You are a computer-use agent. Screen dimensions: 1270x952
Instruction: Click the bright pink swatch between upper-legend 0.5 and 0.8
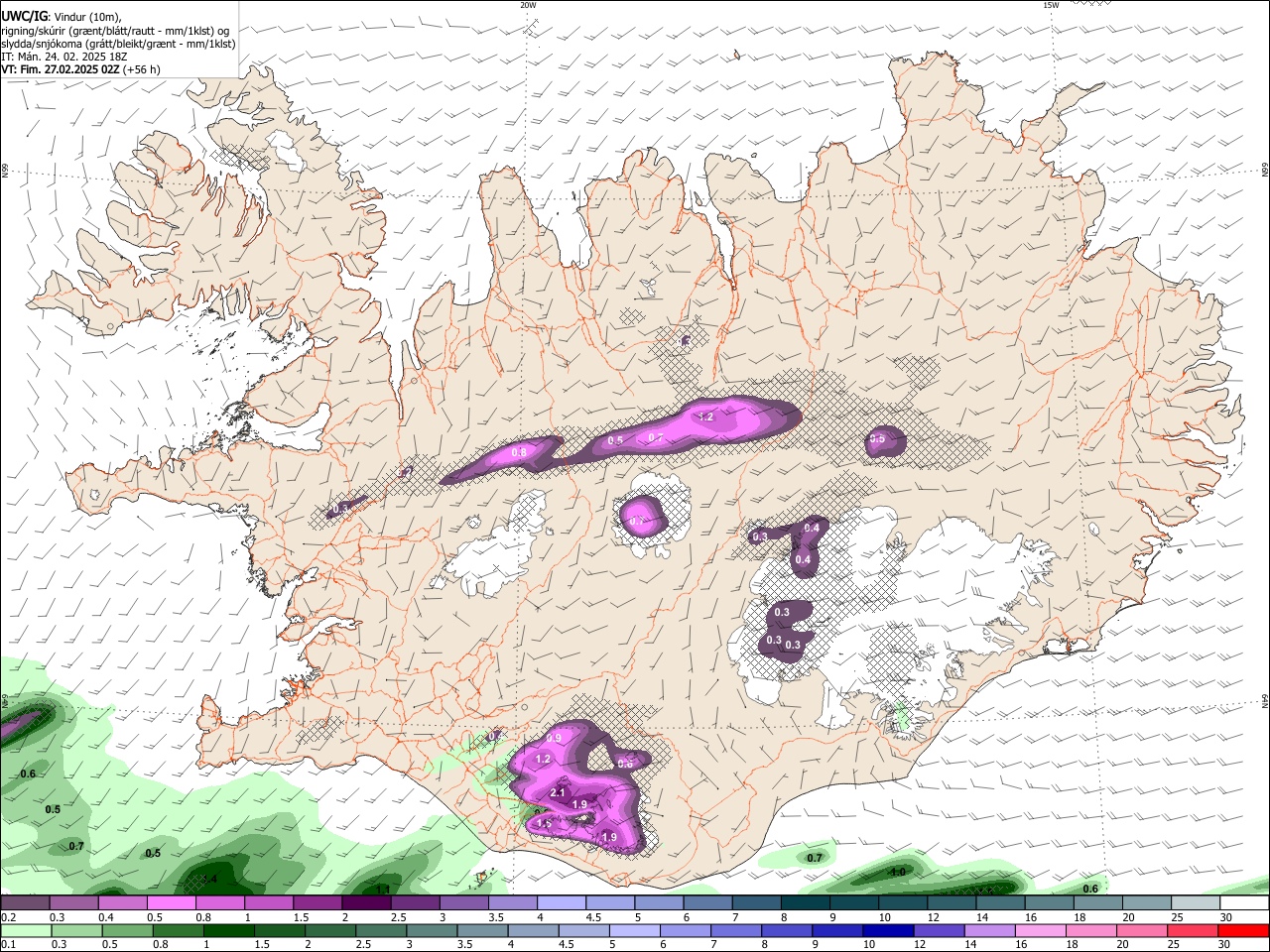point(172,902)
